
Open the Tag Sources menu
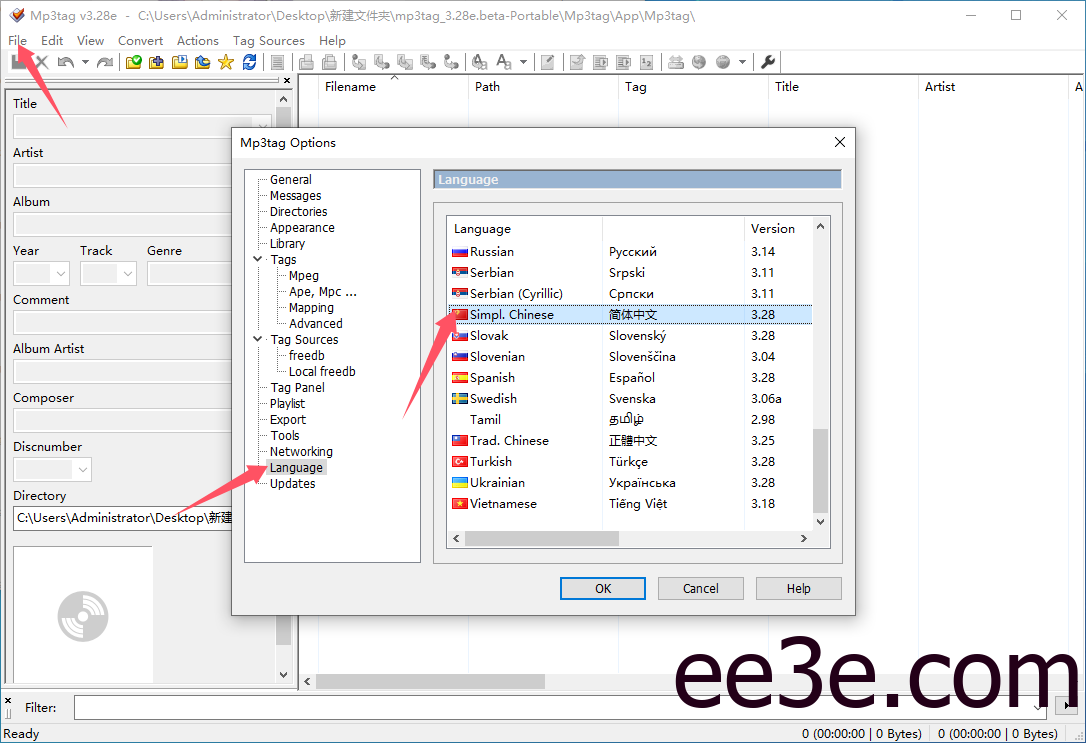268,41
